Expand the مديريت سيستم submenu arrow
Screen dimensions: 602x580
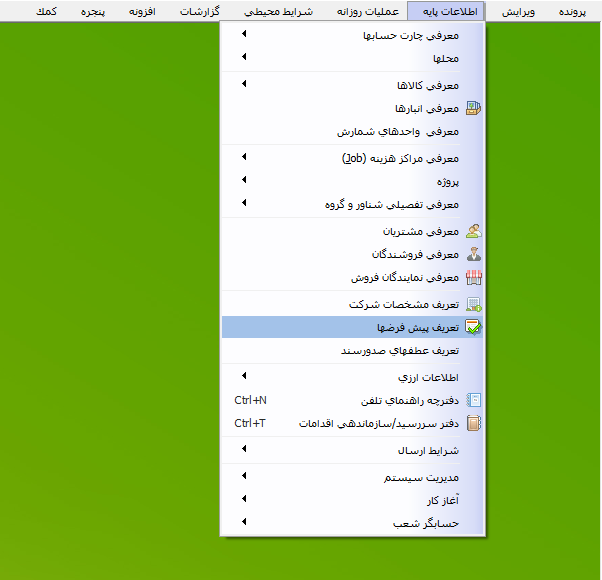point(244,476)
